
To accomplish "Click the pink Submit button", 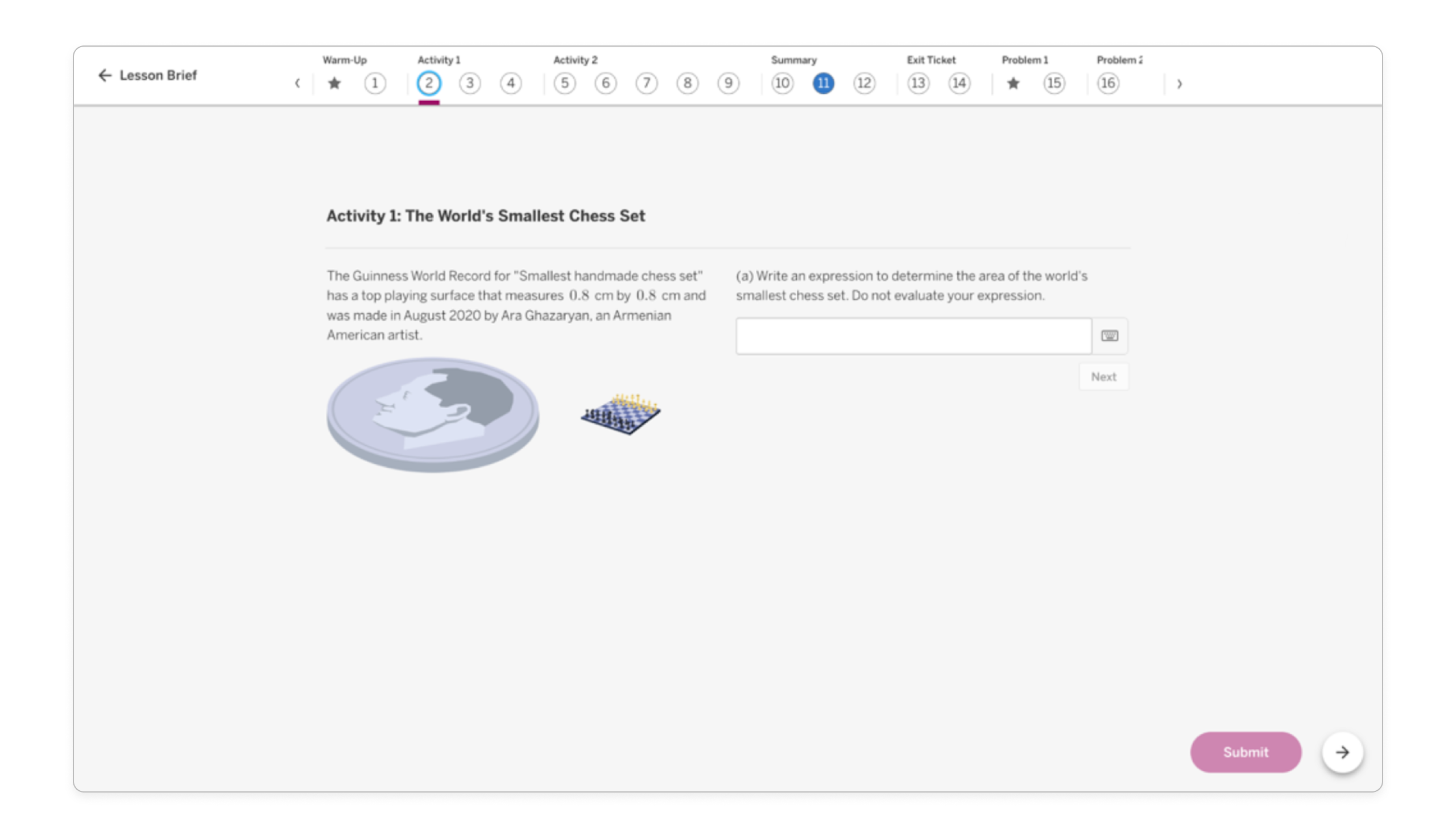I will (x=1246, y=752).
